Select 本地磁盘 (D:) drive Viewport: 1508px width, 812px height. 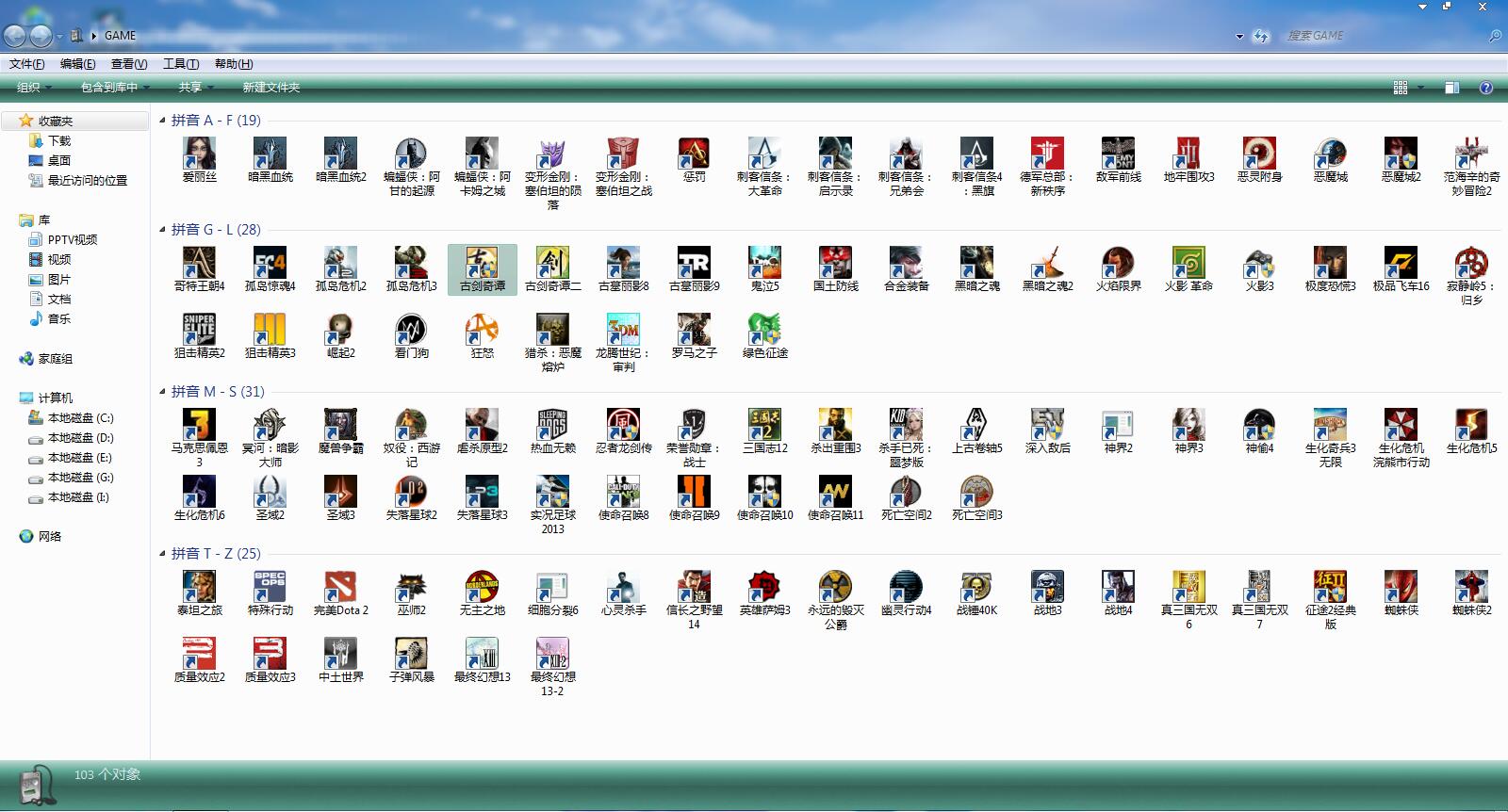[80, 438]
